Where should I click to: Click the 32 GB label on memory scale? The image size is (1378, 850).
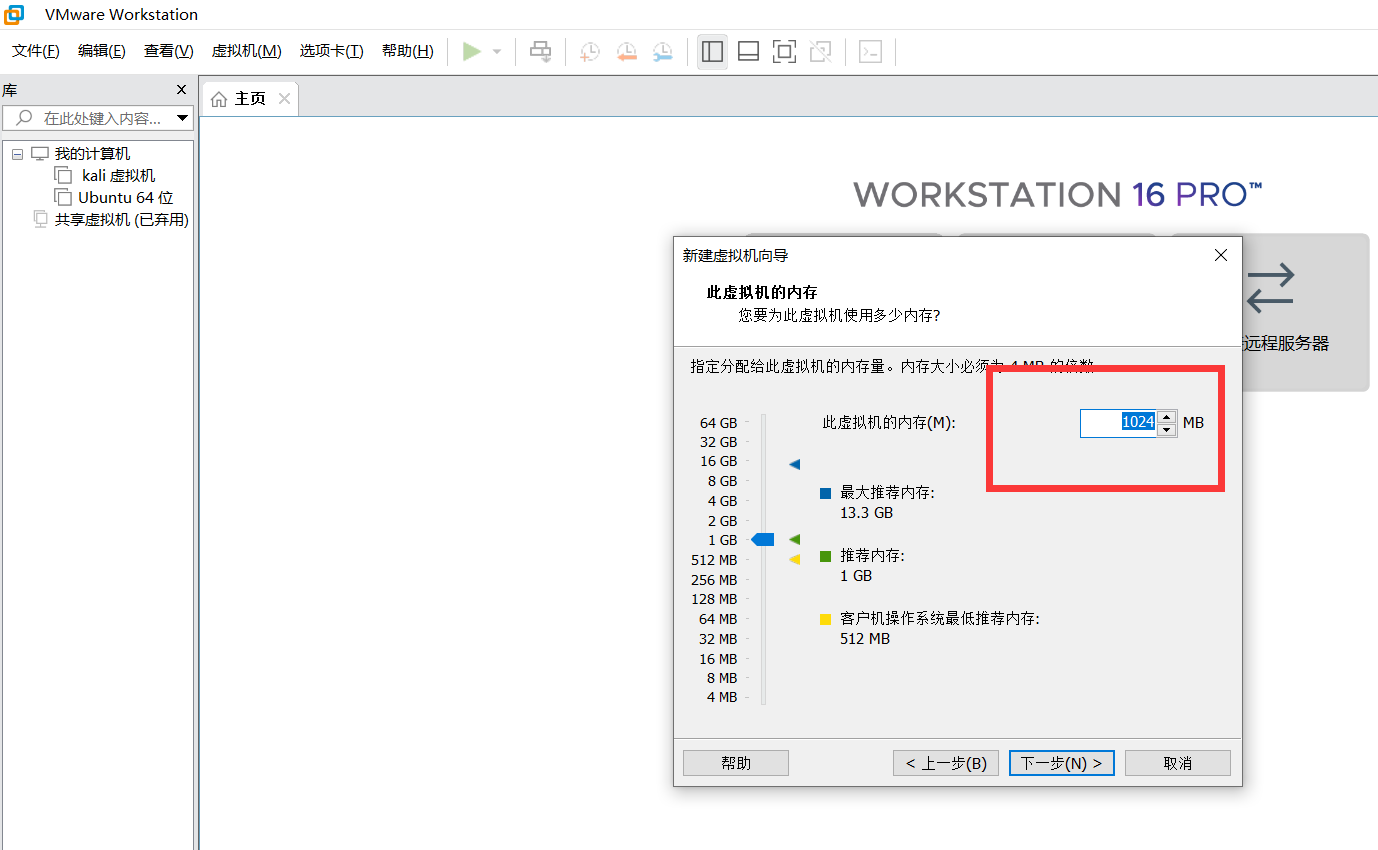(x=718, y=442)
